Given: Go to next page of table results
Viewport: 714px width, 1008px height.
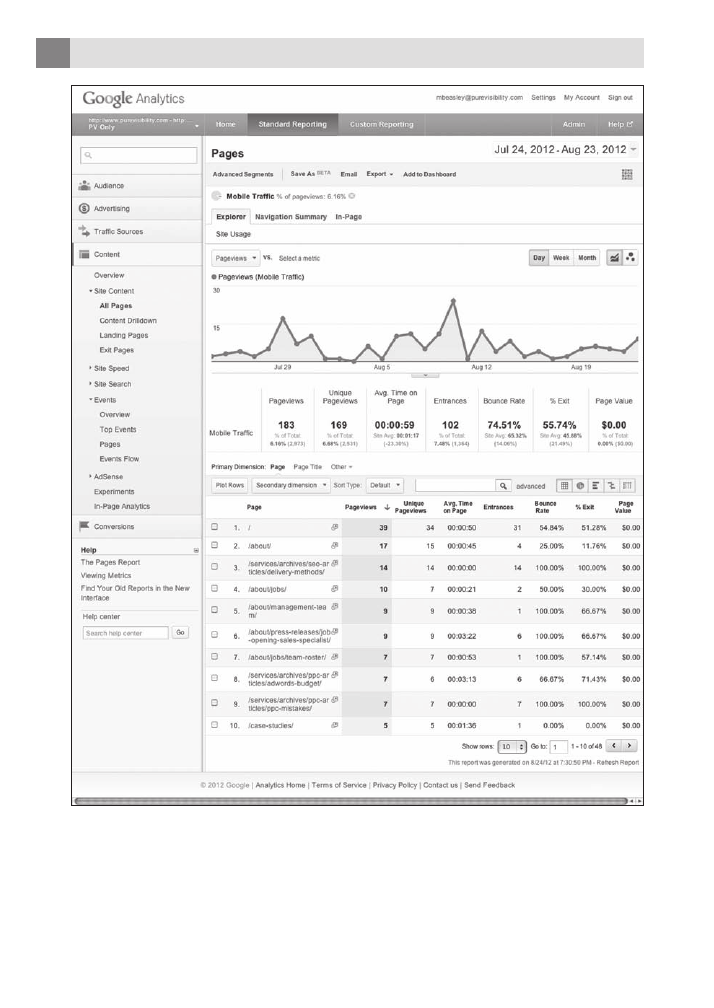Looking at the screenshot, I should click(630, 746).
